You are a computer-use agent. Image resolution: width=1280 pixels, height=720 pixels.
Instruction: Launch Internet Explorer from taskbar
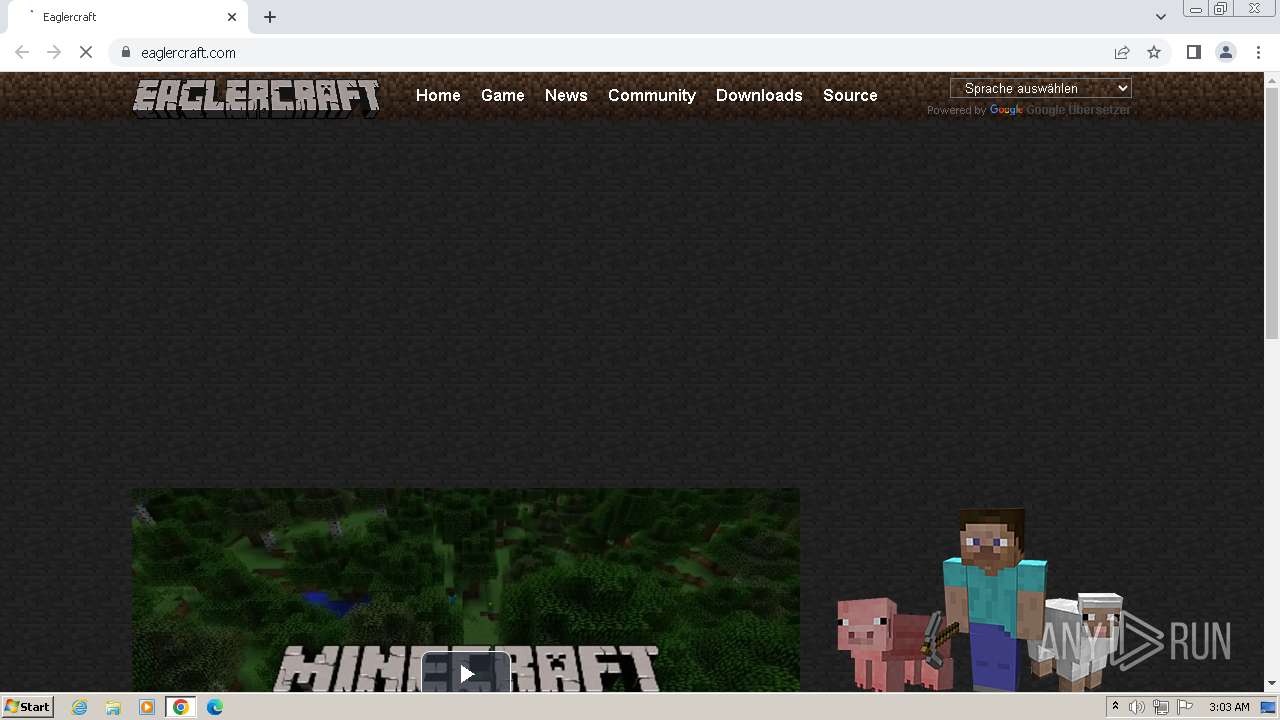click(x=80, y=707)
